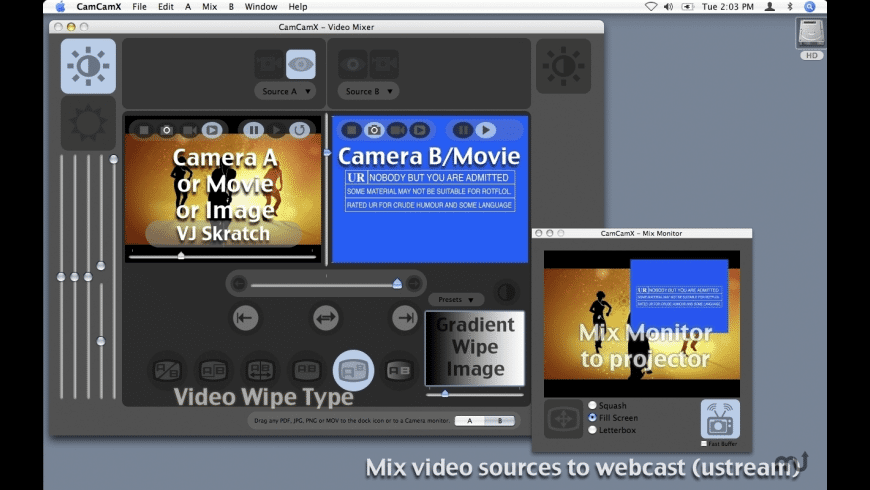Click video camera icon on Camera B monitor

[397, 130]
